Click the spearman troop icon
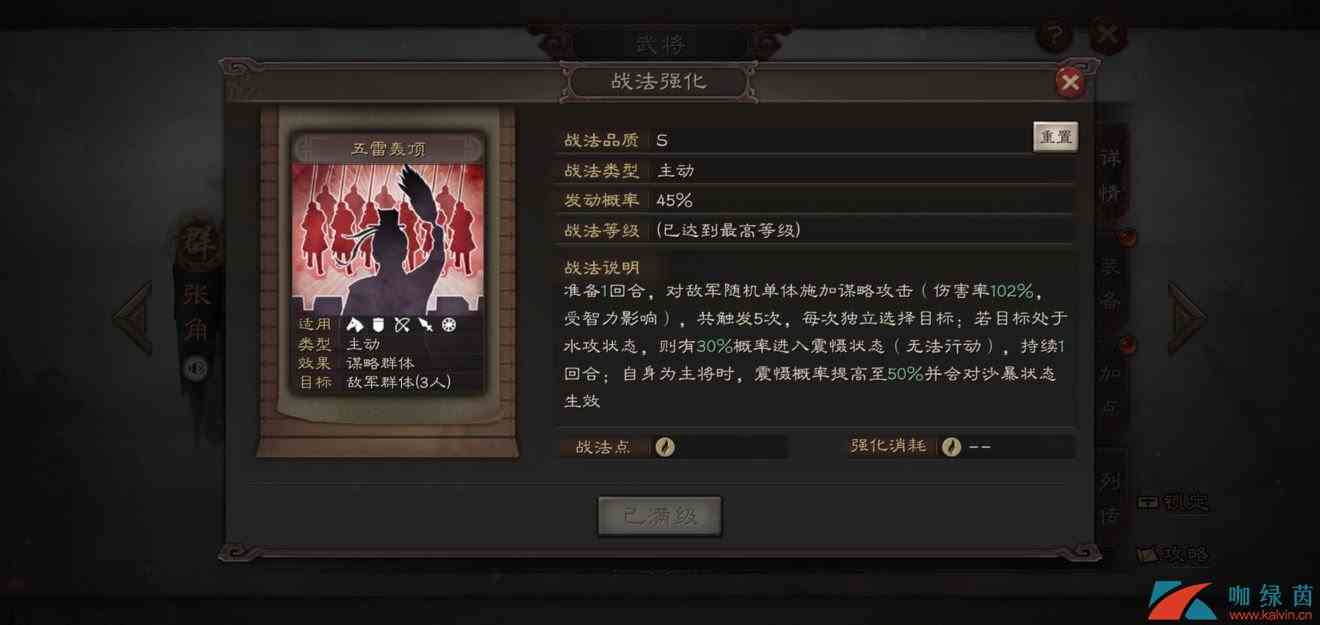 (x=425, y=325)
